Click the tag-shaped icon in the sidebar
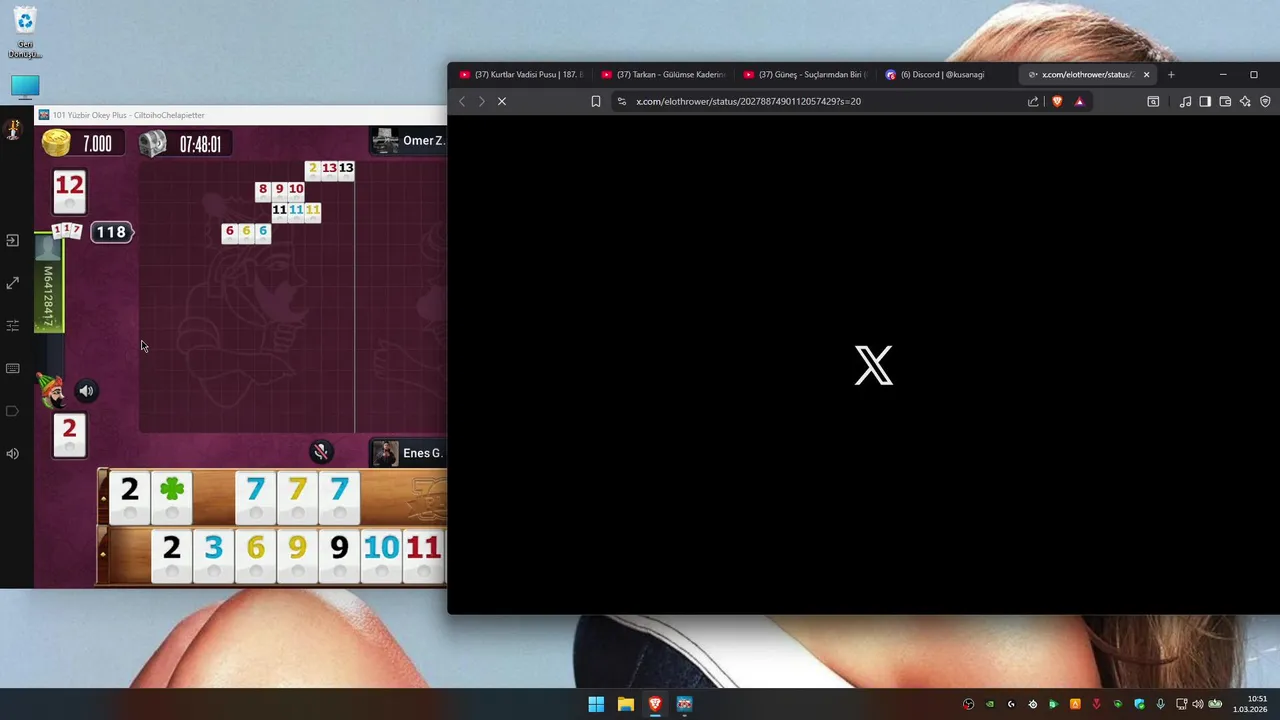 [12, 411]
